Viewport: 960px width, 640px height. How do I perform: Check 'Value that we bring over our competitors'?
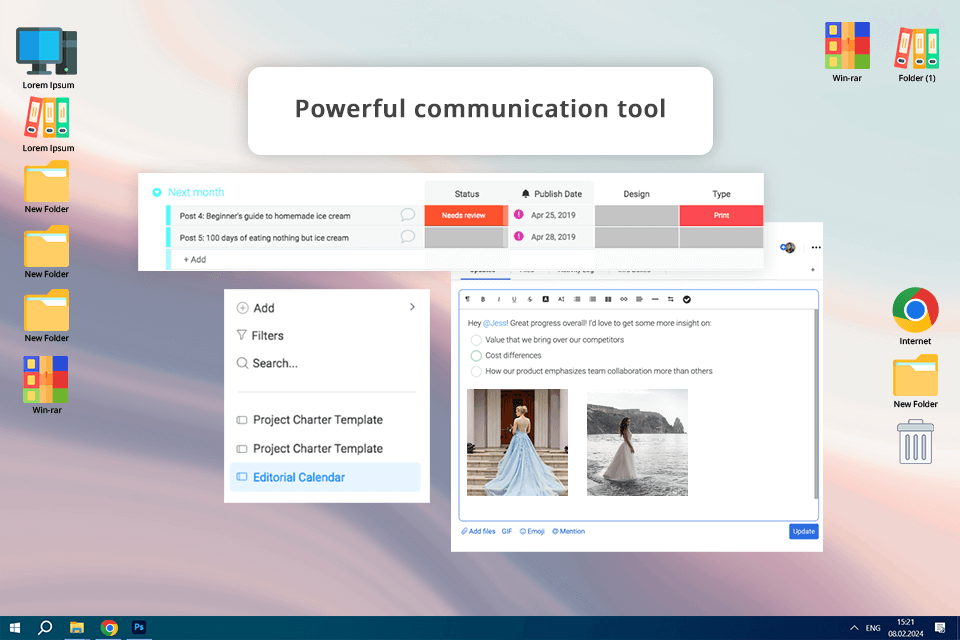tap(476, 340)
